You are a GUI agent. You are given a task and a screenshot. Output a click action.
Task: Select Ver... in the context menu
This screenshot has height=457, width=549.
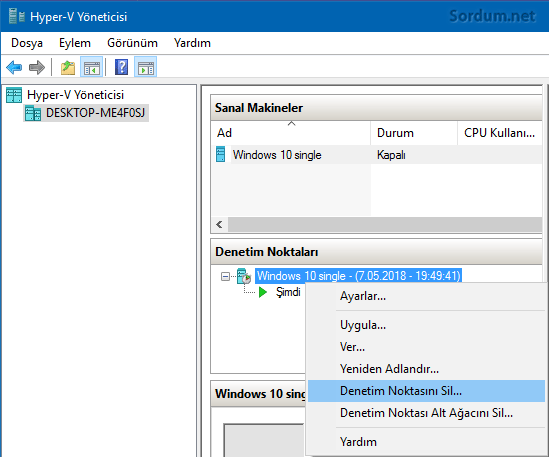click(426, 347)
